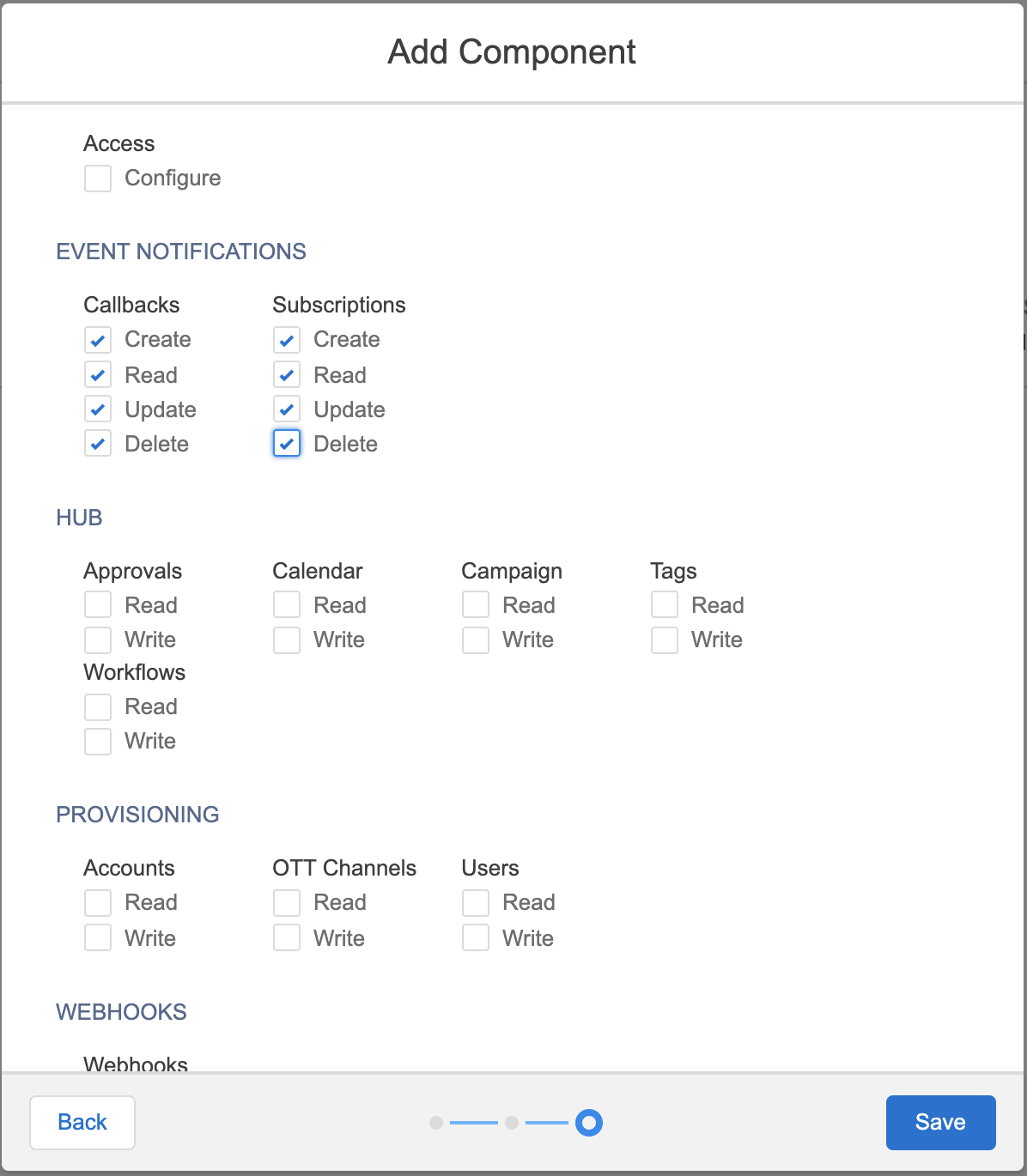Enable the Access Configure checkbox
Image resolution: width=1027 pixels, height=1176 pixels.
tap(98, 179)
